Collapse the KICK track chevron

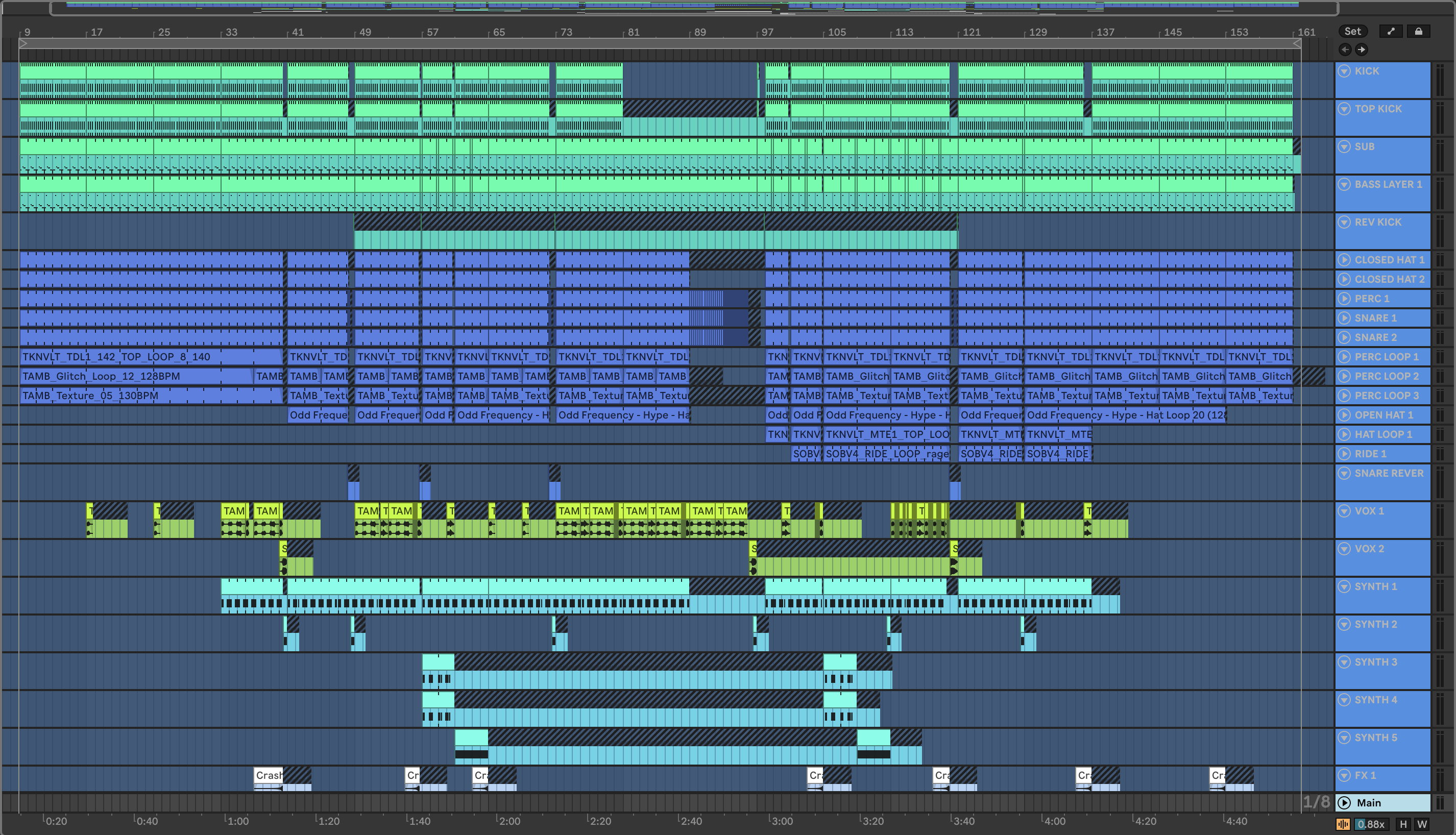coord(1344,71)
